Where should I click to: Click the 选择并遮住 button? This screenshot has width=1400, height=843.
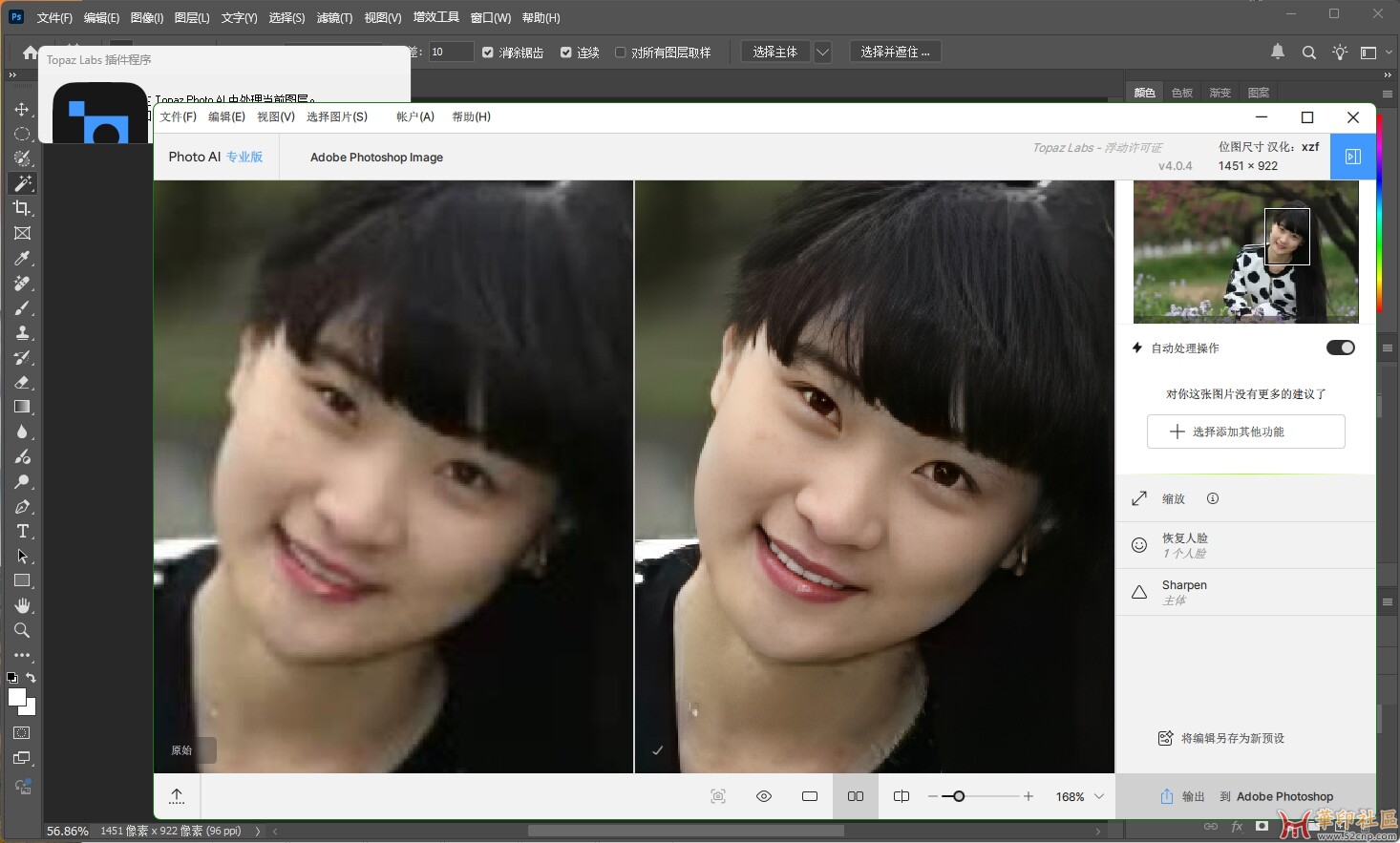(x=895, y=53)
